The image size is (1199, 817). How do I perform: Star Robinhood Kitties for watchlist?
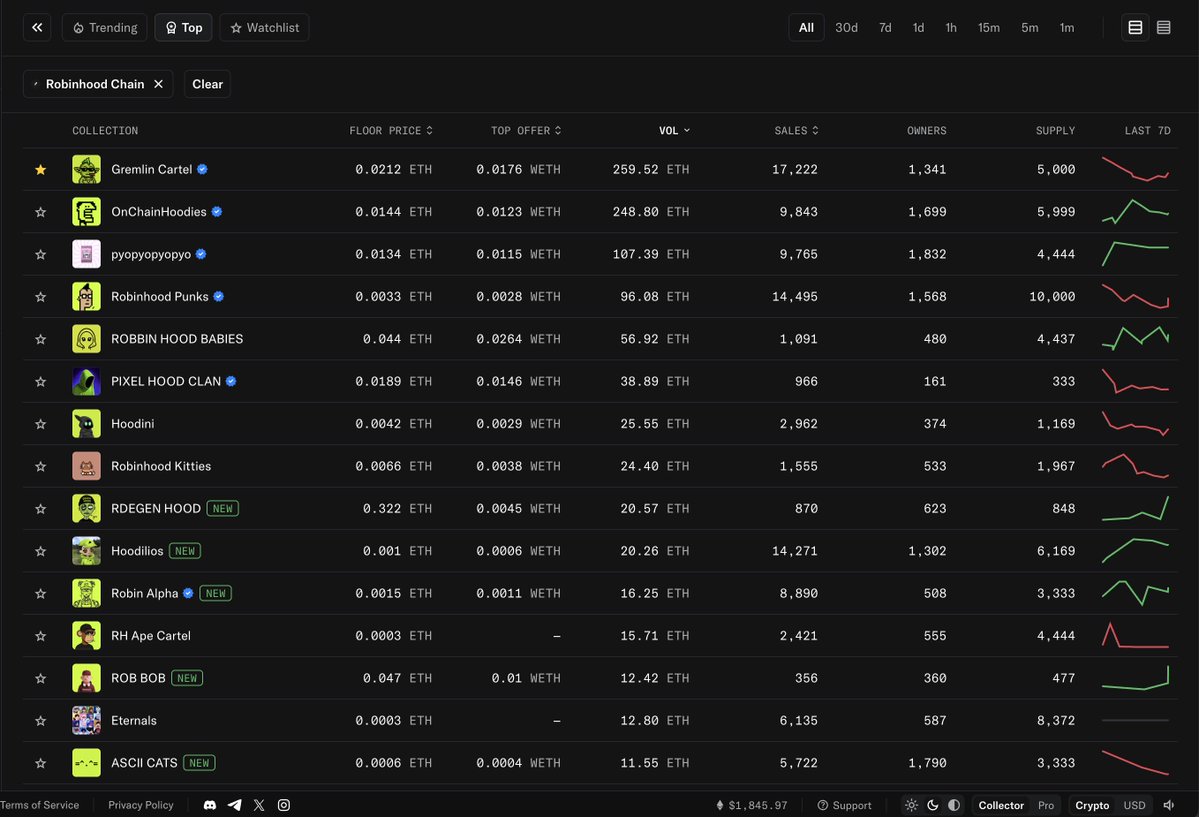click(x=41, y=467)
